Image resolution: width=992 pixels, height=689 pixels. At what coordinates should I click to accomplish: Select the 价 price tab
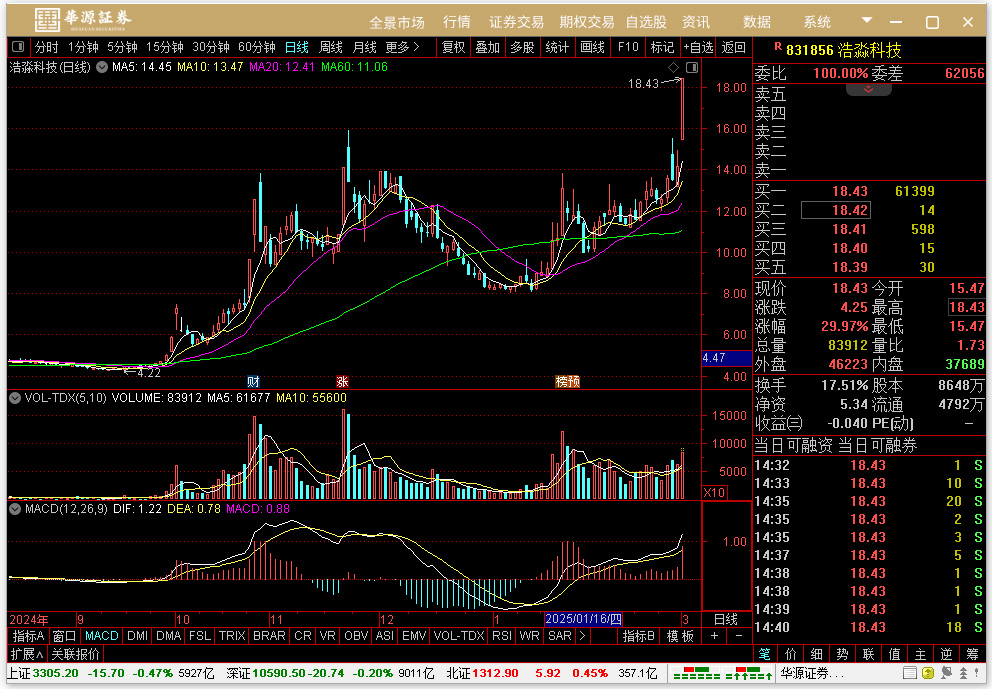click(x=791, y=654)
